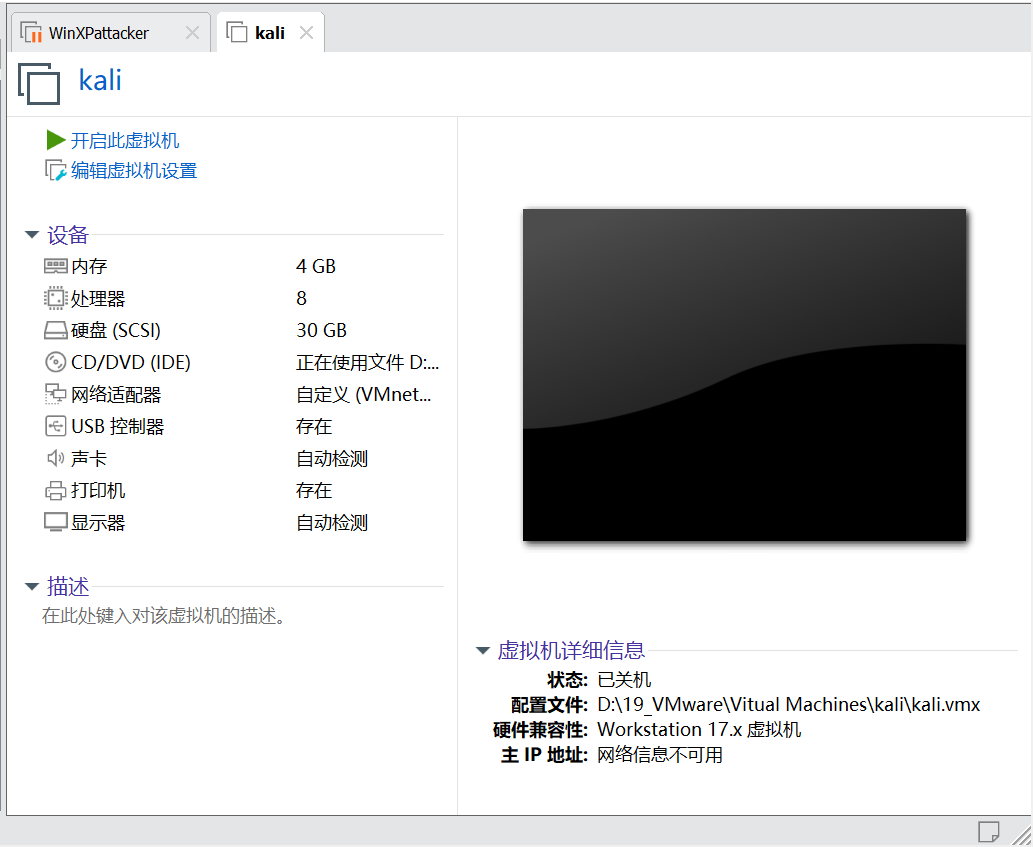Open 硬盘 (SCSI) device entry
This screenshot has width=1033, height=847.
[x=116, y=330]
